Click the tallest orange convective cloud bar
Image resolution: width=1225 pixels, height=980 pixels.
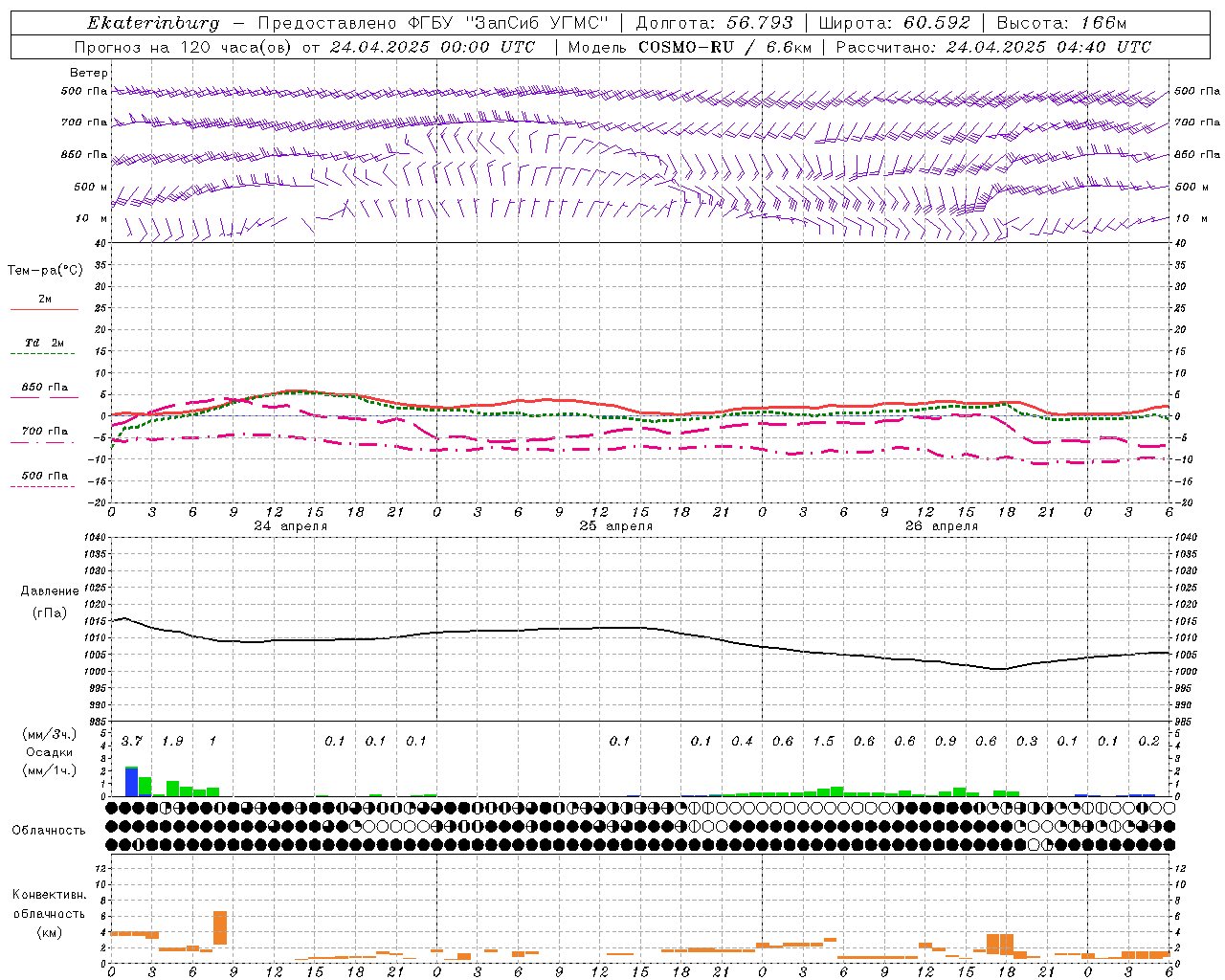pos(220,927)
